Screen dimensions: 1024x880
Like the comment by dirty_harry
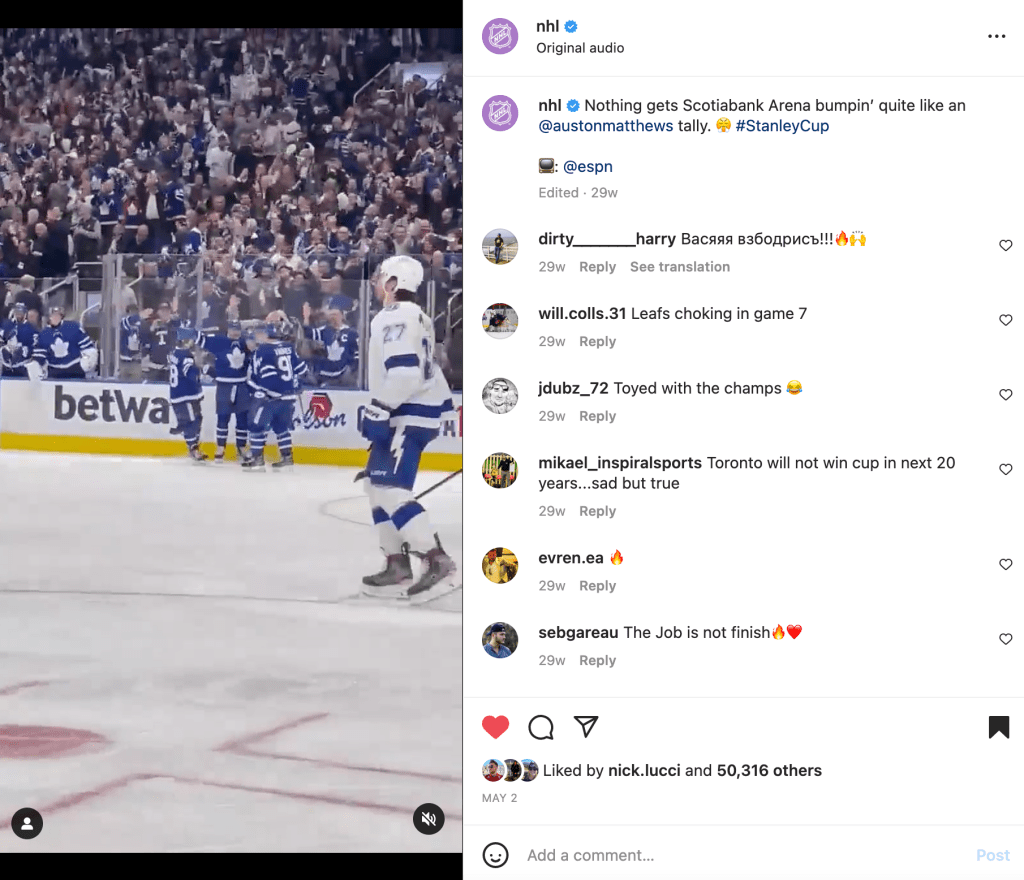click(x=1006, y=245)
